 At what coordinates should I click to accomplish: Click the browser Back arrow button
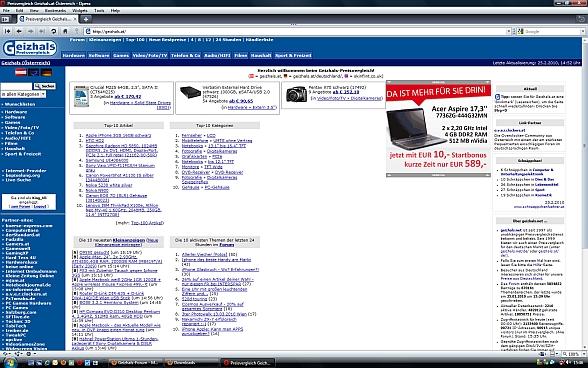(x=19, y=32)
